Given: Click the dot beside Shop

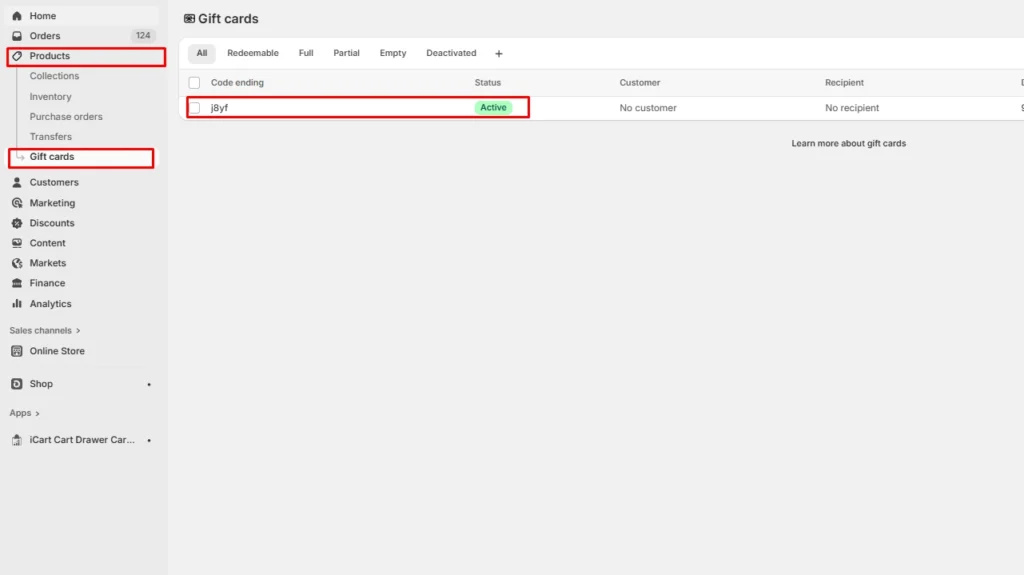Looking at the screenshot, I should pyautogui.click(x=149, y=384).
